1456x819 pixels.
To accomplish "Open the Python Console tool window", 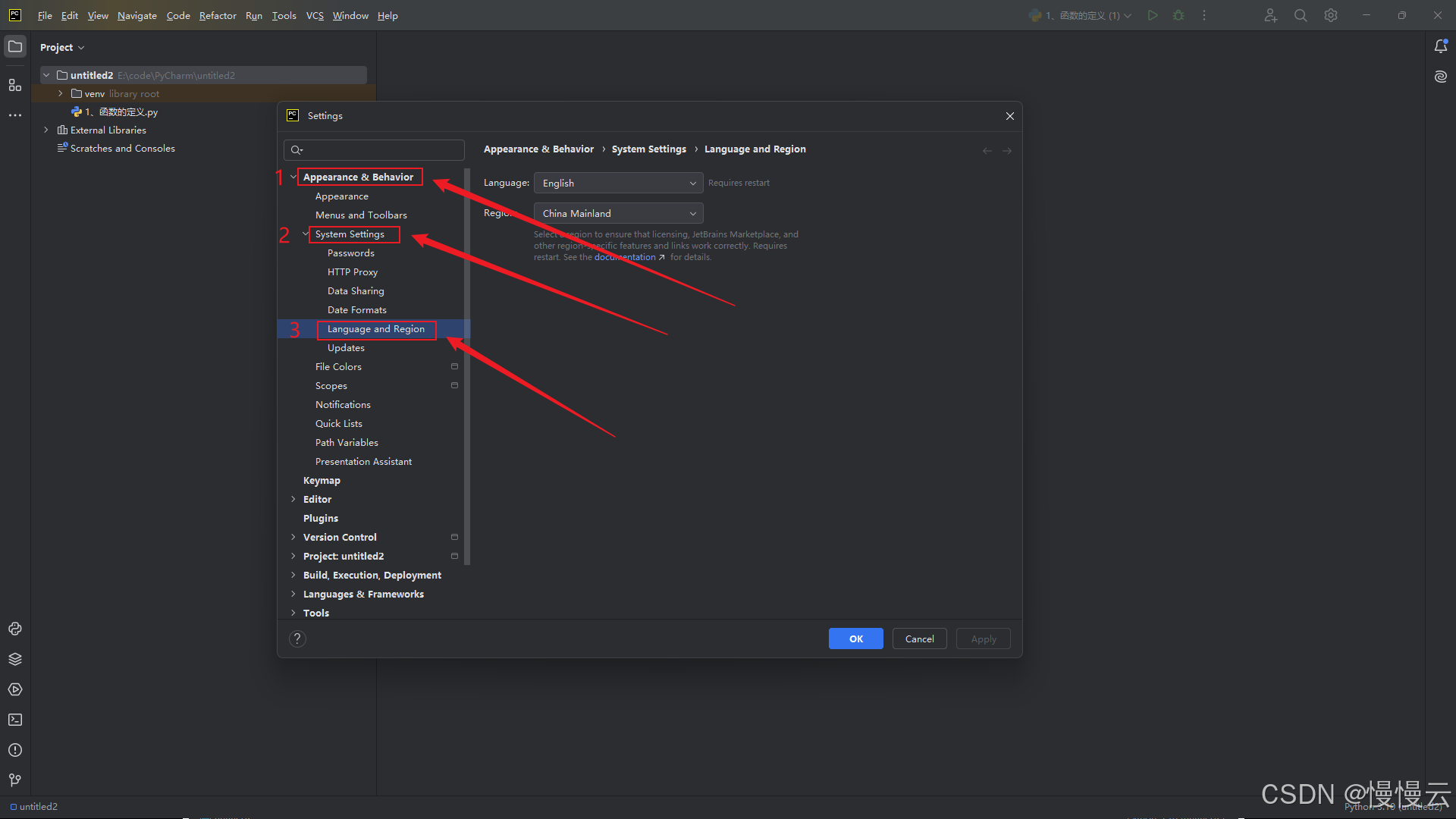I will (15, 629).
